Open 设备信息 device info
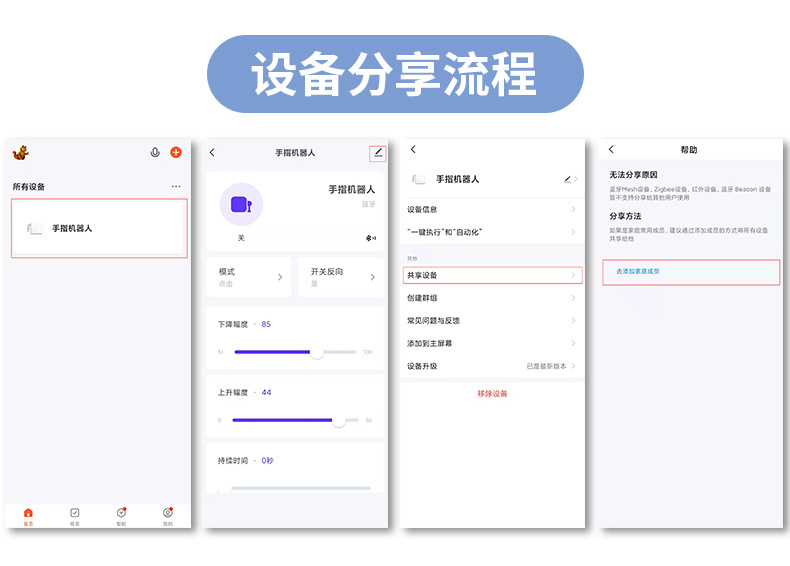This screenshot has width=790, height=566. click(492, 209)
